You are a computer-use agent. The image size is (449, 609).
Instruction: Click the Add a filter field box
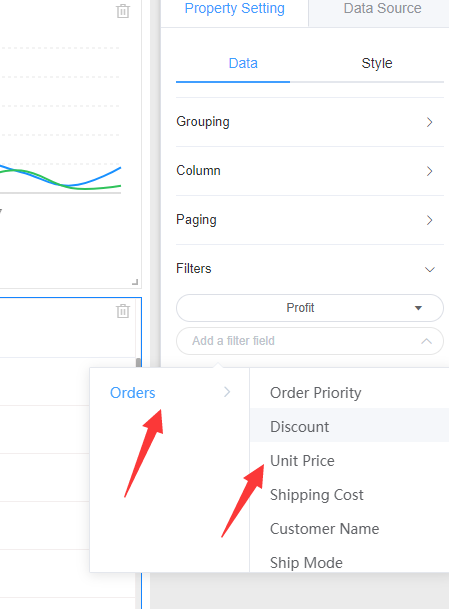coord(310,341)
